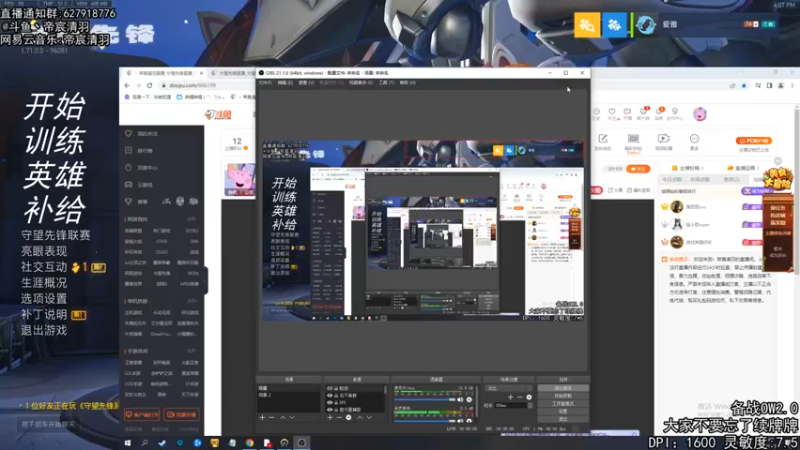
Task: Open 查看(V) menu in OBS
Action: click(x=306, y=82)
